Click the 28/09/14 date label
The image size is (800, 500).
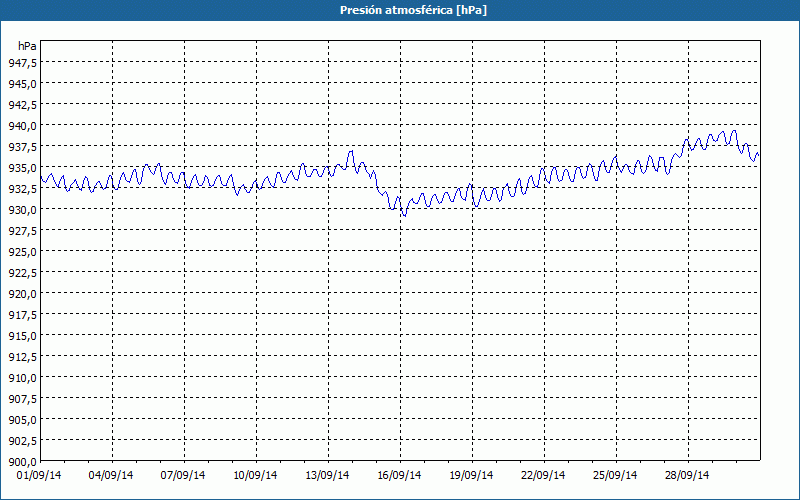pos(687,475)
